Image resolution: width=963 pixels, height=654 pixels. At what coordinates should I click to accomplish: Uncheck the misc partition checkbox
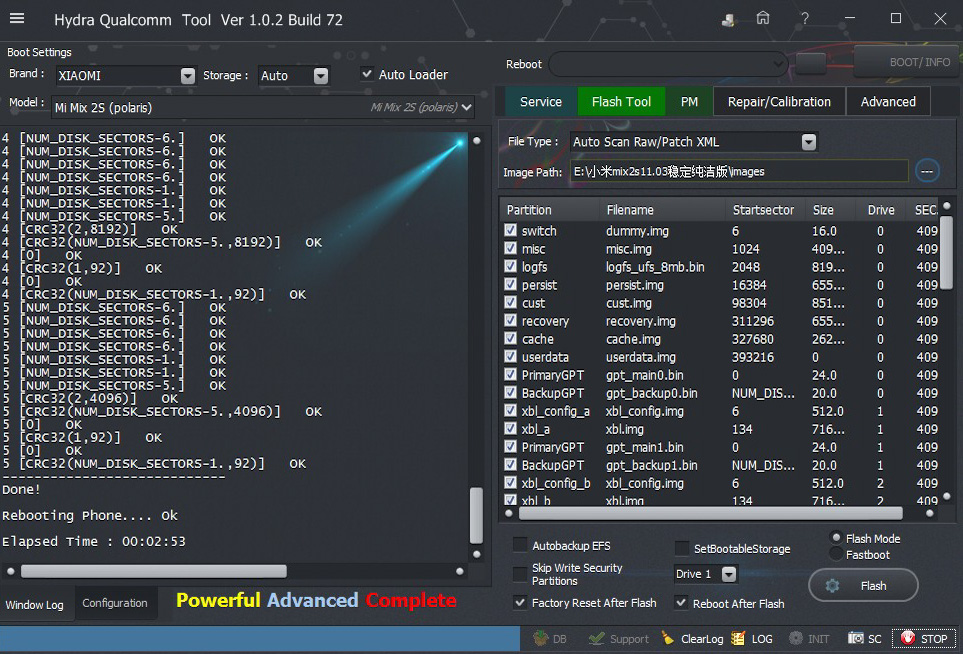click(x=510, y=248)
